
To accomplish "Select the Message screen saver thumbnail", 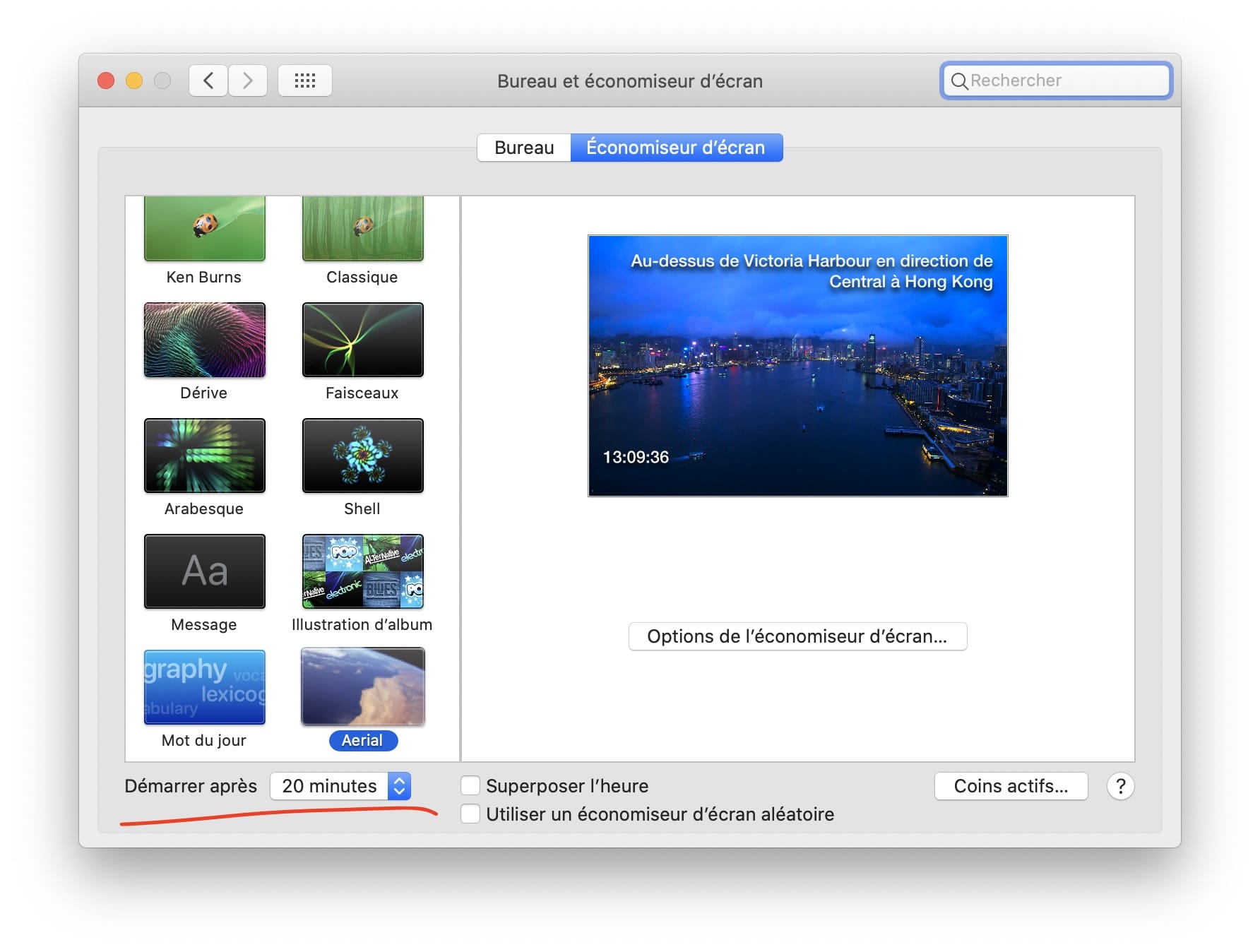I will click(205, 571).
